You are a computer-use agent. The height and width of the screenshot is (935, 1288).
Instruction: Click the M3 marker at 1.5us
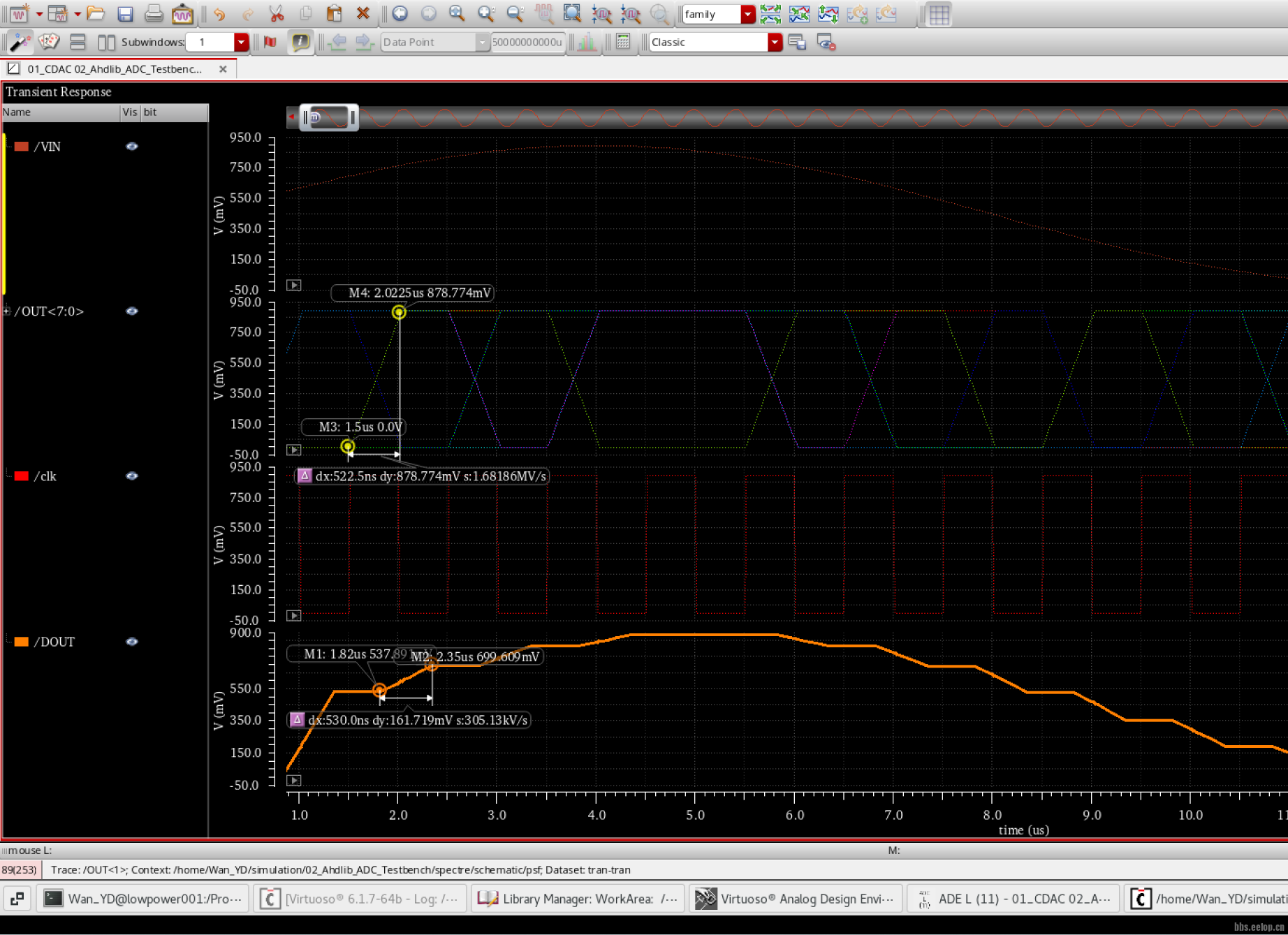click(347, 446)
